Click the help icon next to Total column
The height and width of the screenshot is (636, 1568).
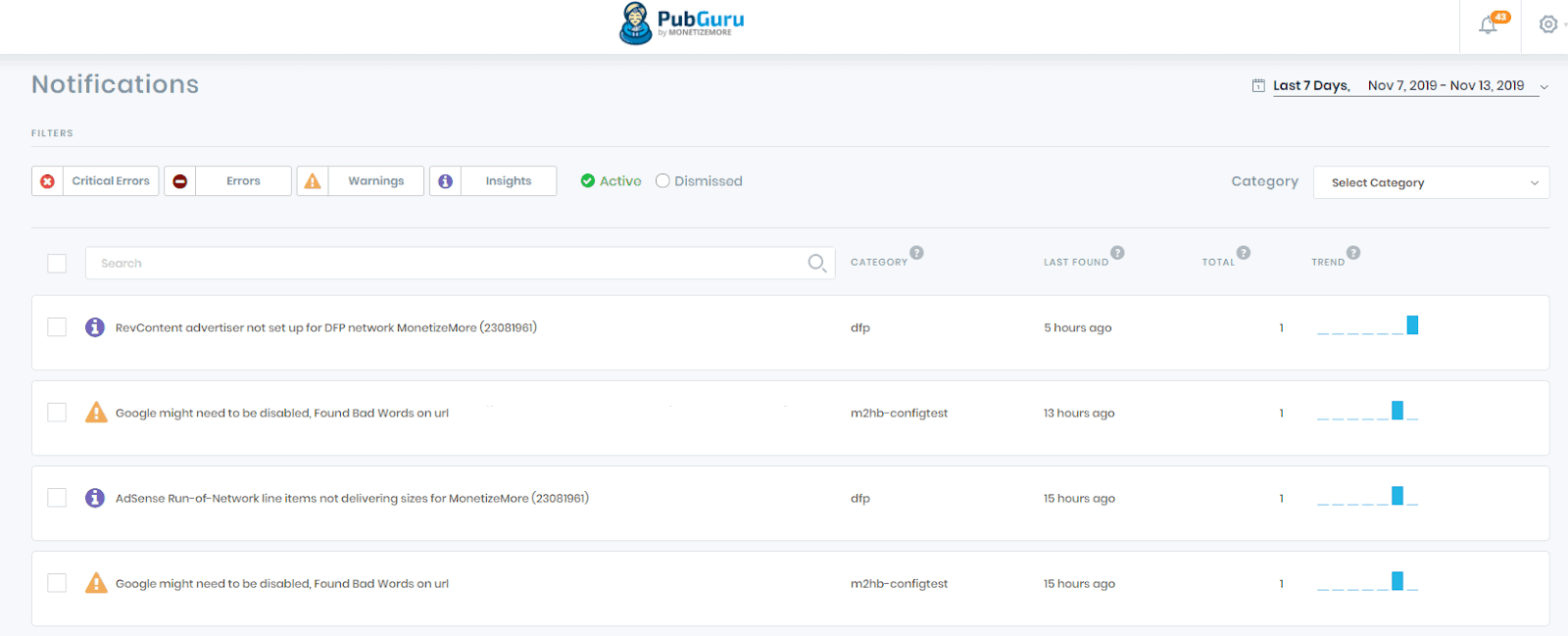pyautogui.click(x=1243, y=253)
